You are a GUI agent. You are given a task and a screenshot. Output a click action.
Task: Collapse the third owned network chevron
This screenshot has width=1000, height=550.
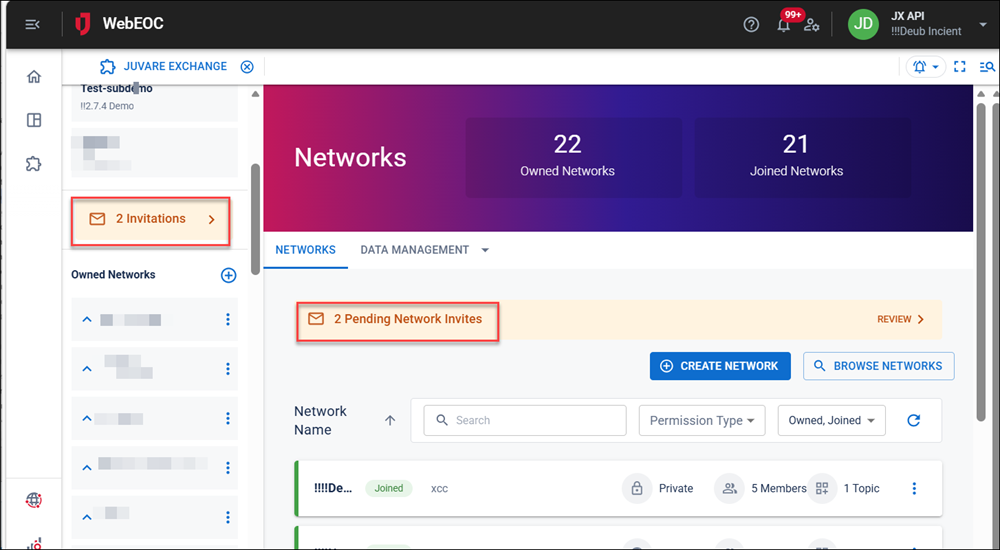coord(87,419)
